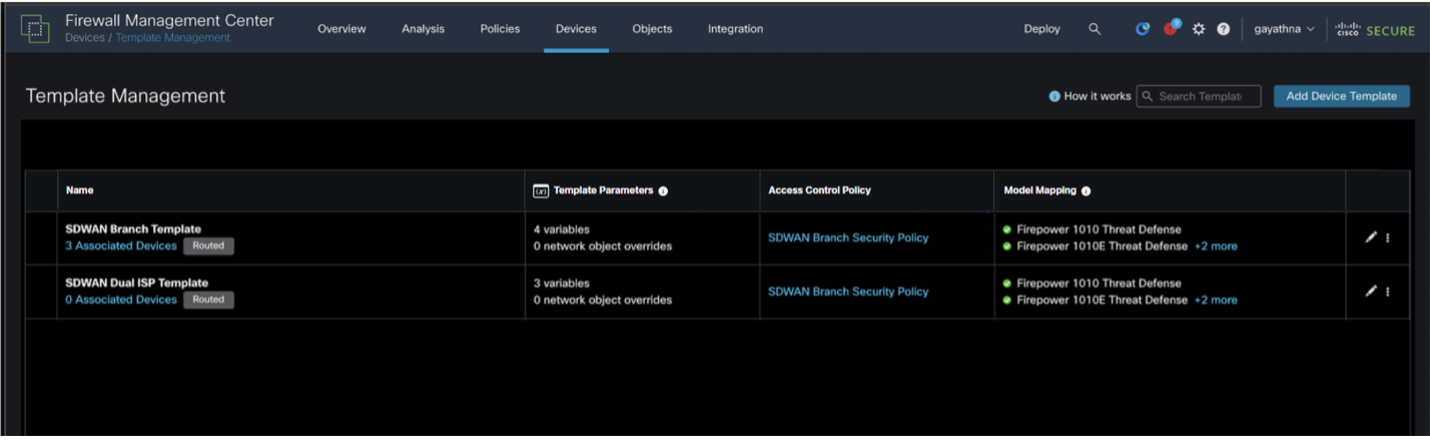Open more options for SDWAN Dual ISP Template

(1388, 292)
